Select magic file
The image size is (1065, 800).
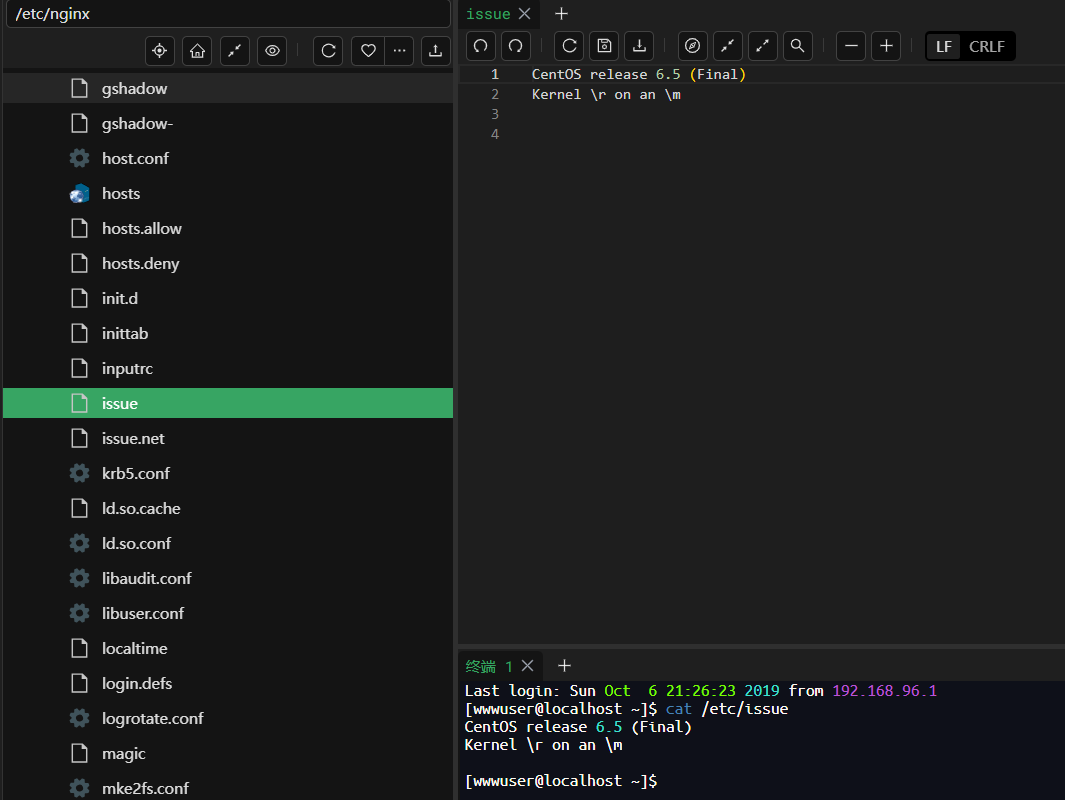[x=228, y=754]
